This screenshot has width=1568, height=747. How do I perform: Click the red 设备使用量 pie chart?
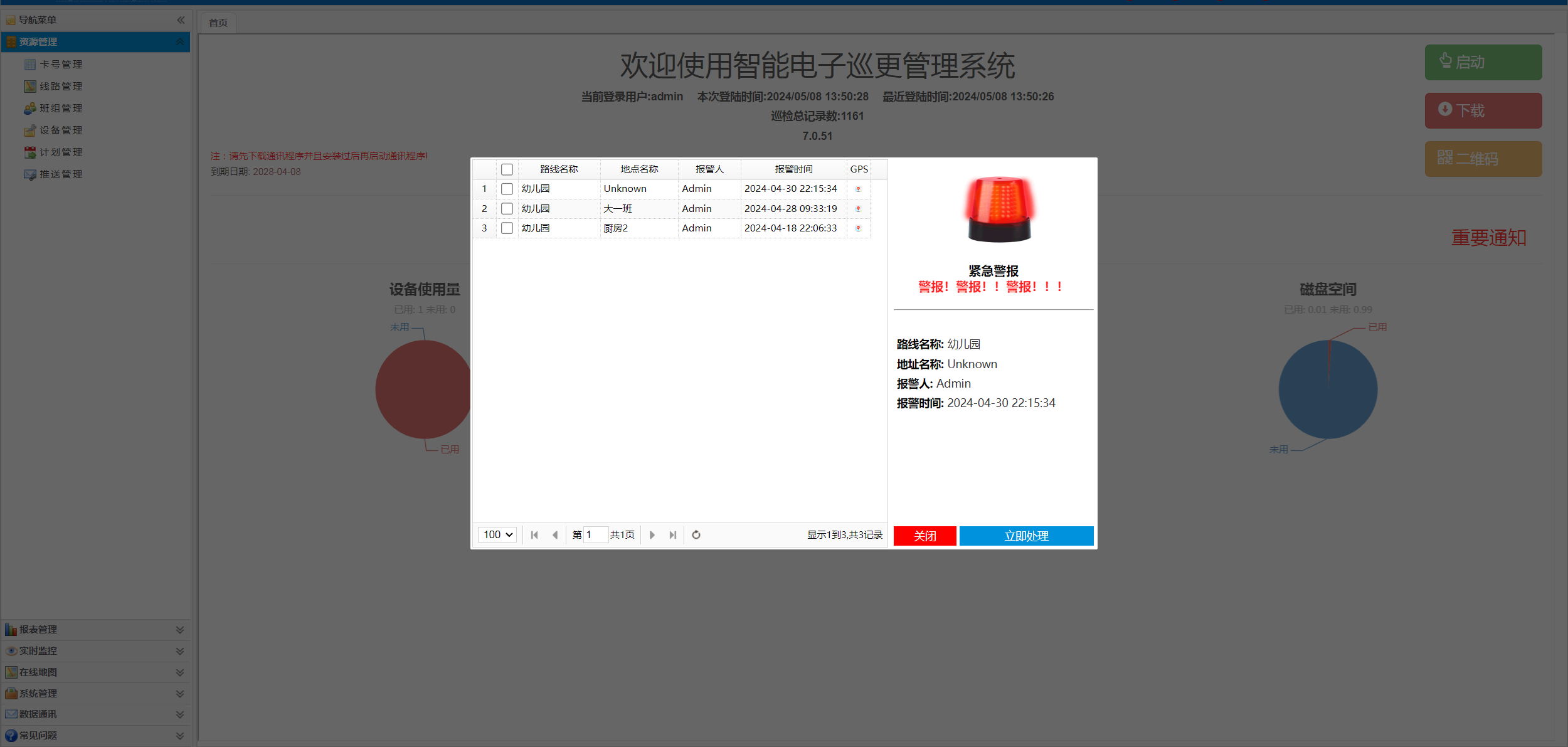coord(424,389)
